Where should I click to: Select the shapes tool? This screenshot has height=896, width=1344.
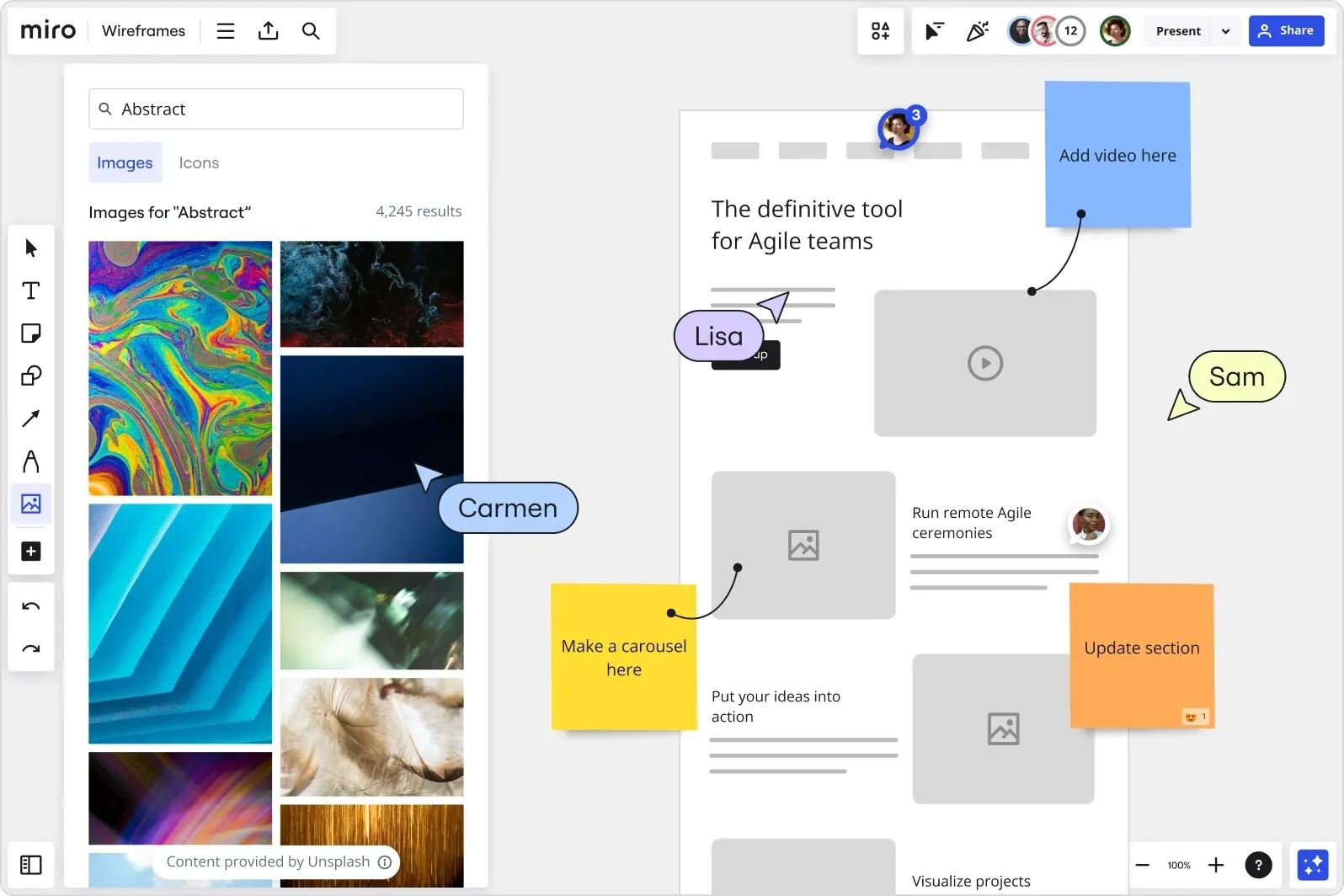[31, 376]
